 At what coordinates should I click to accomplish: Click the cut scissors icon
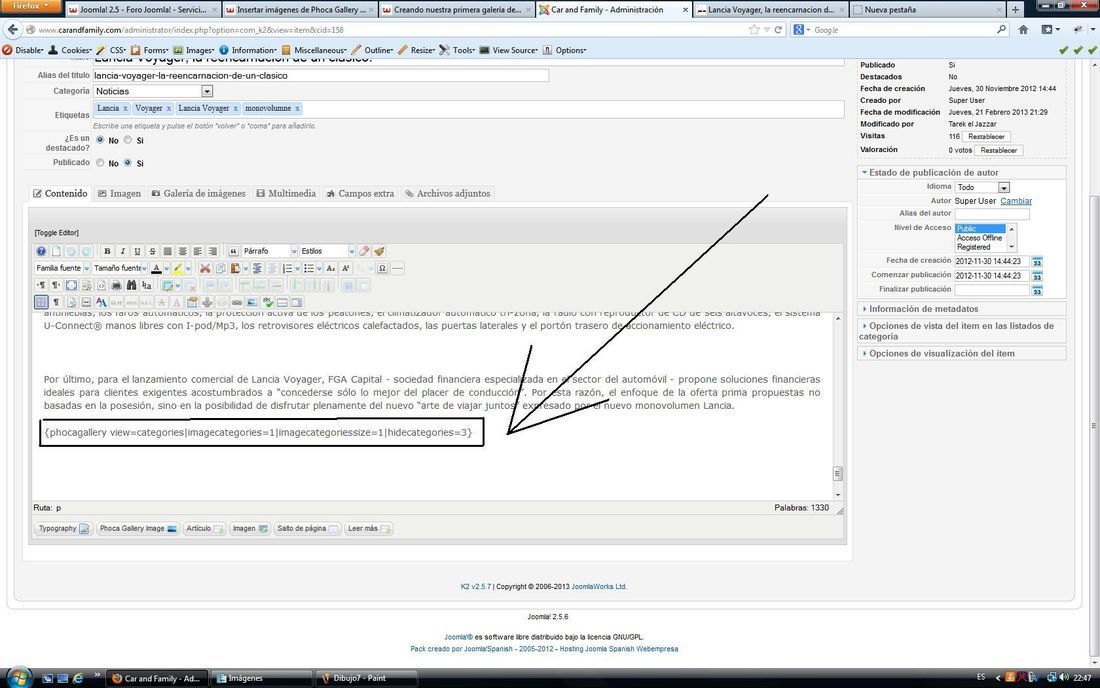coord(205,268)
